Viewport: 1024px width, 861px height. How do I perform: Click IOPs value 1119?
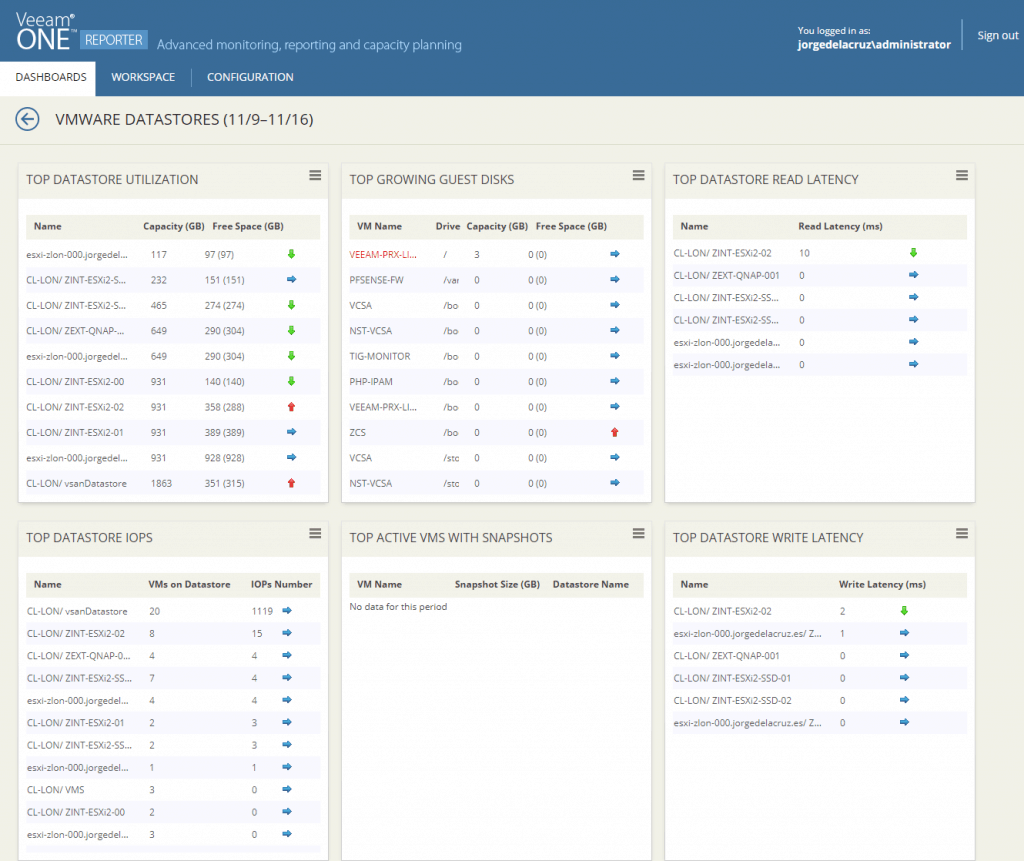(262, 611)
